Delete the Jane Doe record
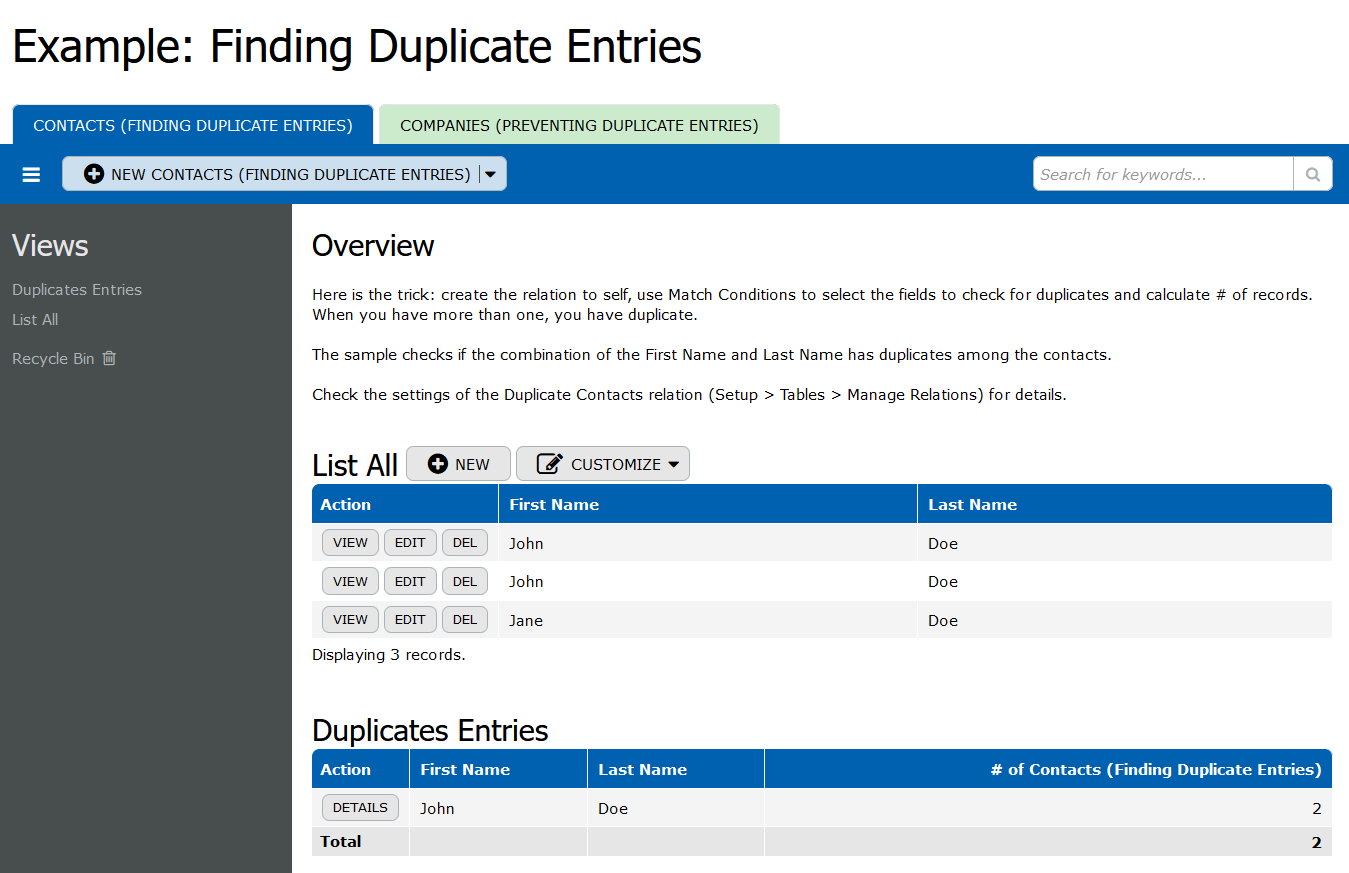The width and height of the screenshot is (1349, 873). pos(465,619)
